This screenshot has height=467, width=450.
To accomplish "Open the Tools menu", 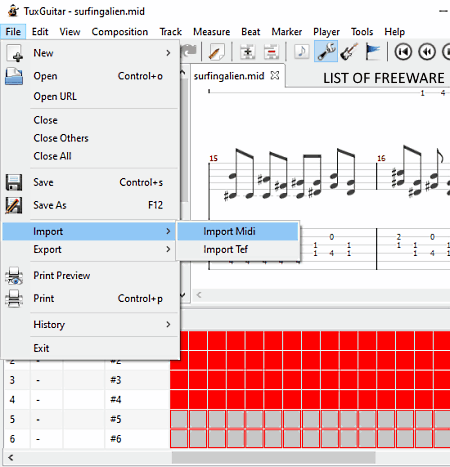I will pyautogui.click(x=362, y=32).
